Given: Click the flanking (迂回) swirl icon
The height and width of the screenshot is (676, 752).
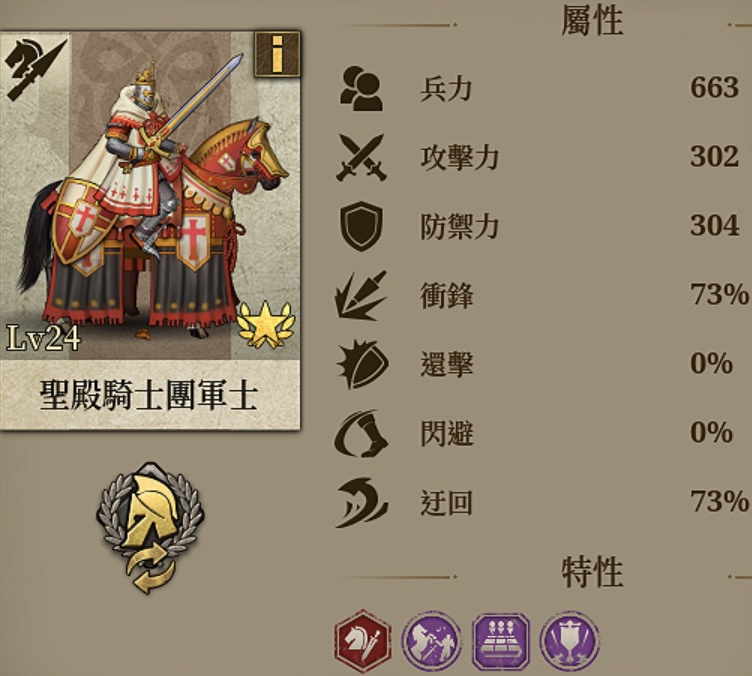Looking at the screenshot, I should (x=362, y=502).
